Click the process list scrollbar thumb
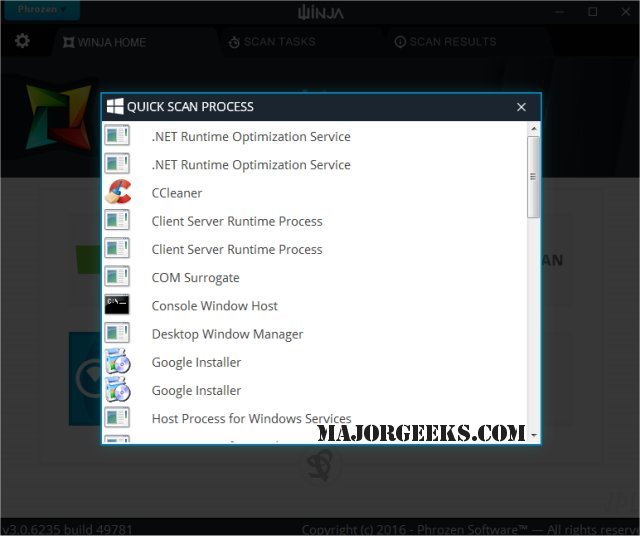Viewport: 640px width, 536px height. point(533,177)
